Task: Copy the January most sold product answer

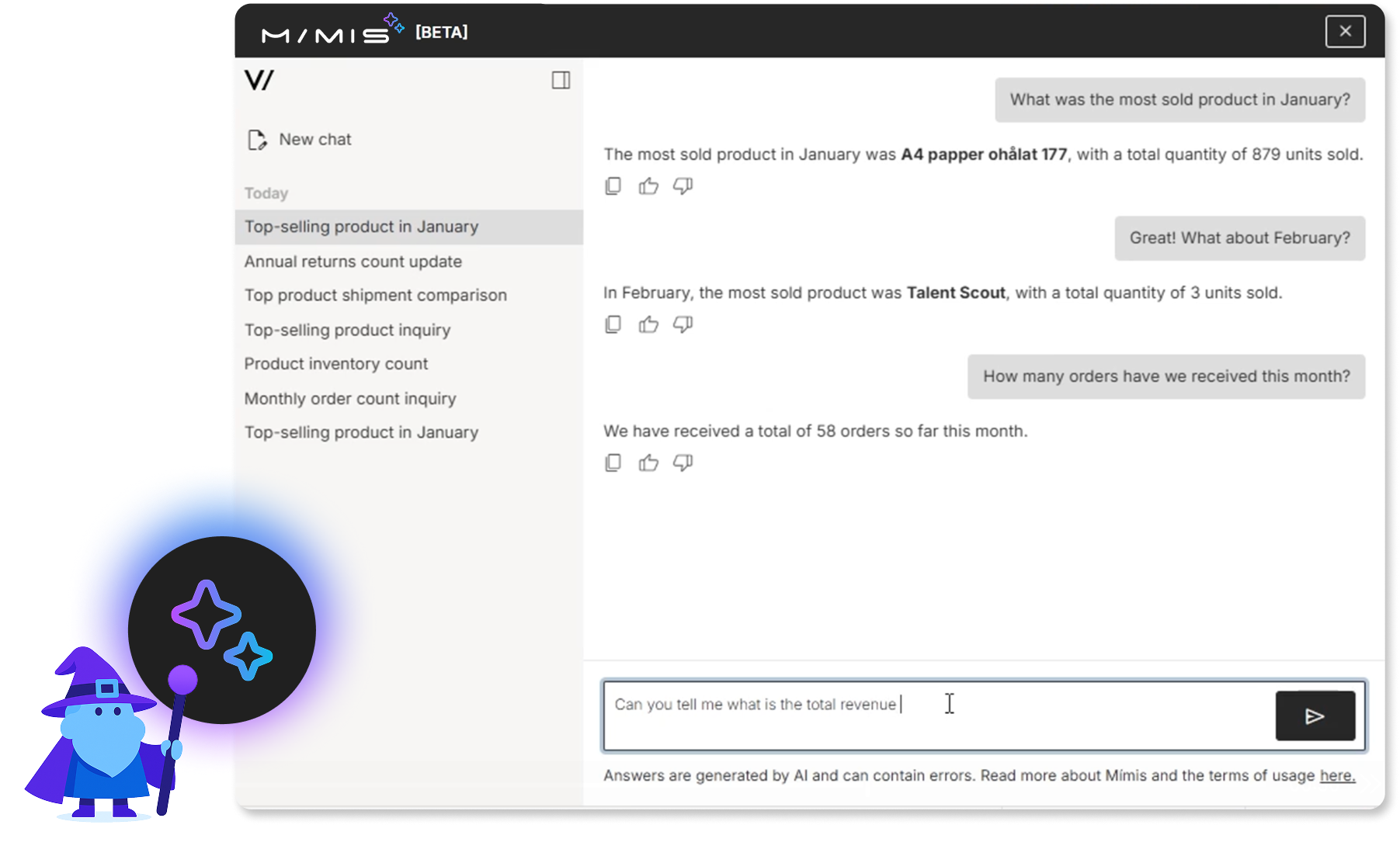Action: coord(613,186)
